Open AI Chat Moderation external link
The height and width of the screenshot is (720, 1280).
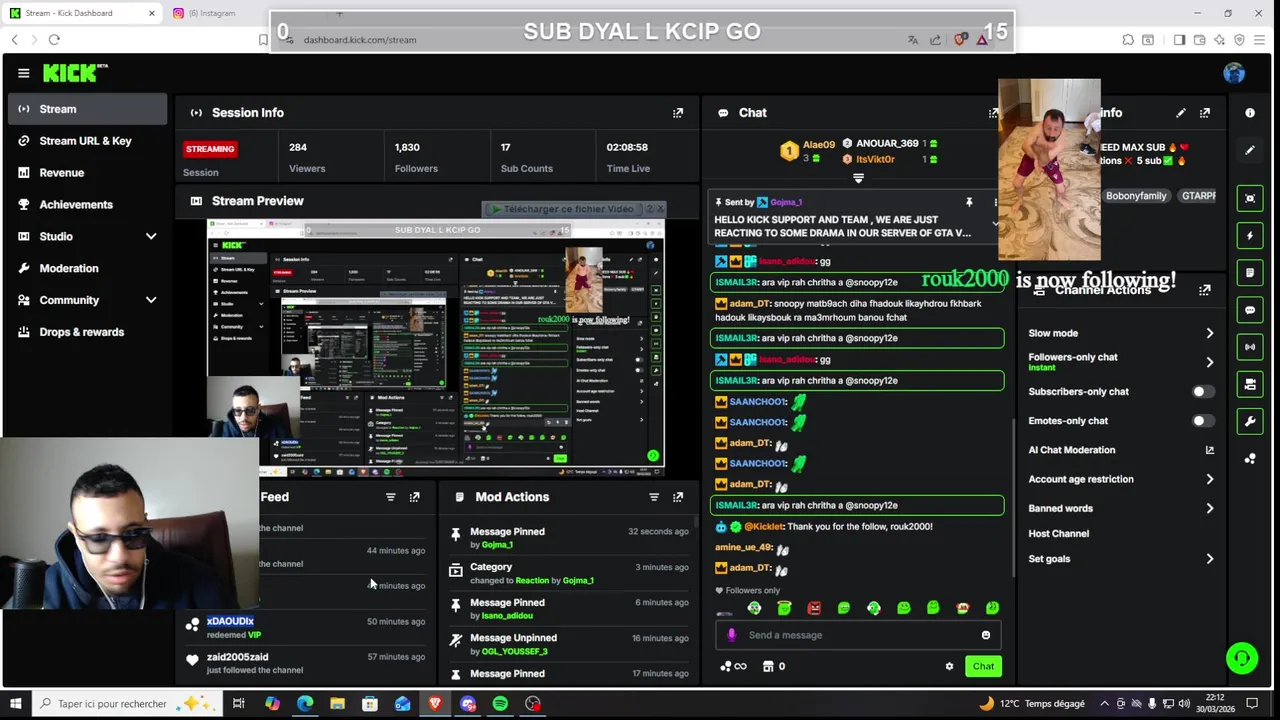(1209, 450)
